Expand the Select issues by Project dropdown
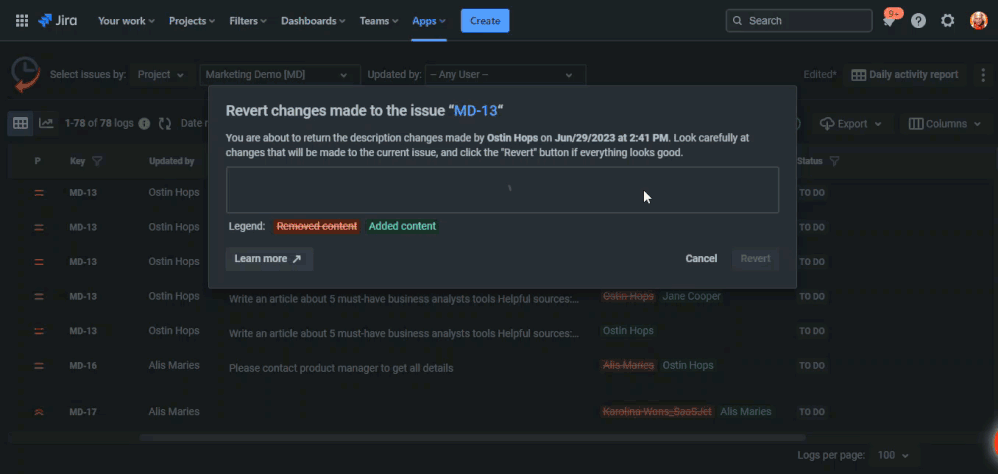998x474 pixels. pyautogui.click(x=161, y=74)
